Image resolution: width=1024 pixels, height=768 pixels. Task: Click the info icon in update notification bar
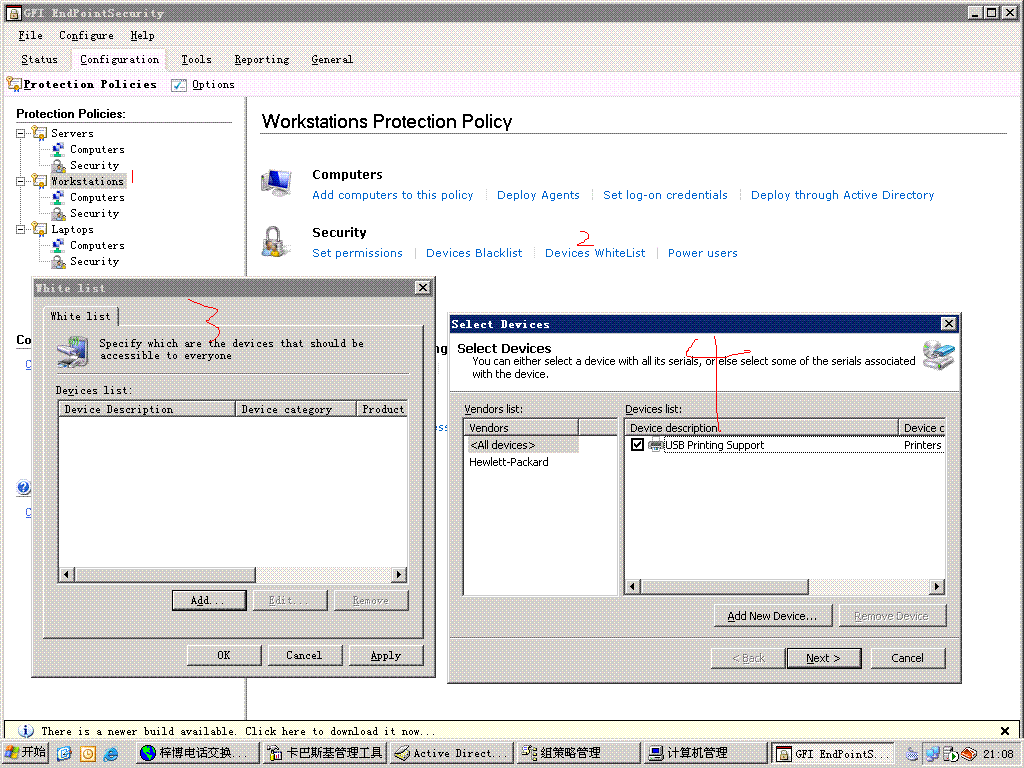pyautogui.click(x=26, y=731)
